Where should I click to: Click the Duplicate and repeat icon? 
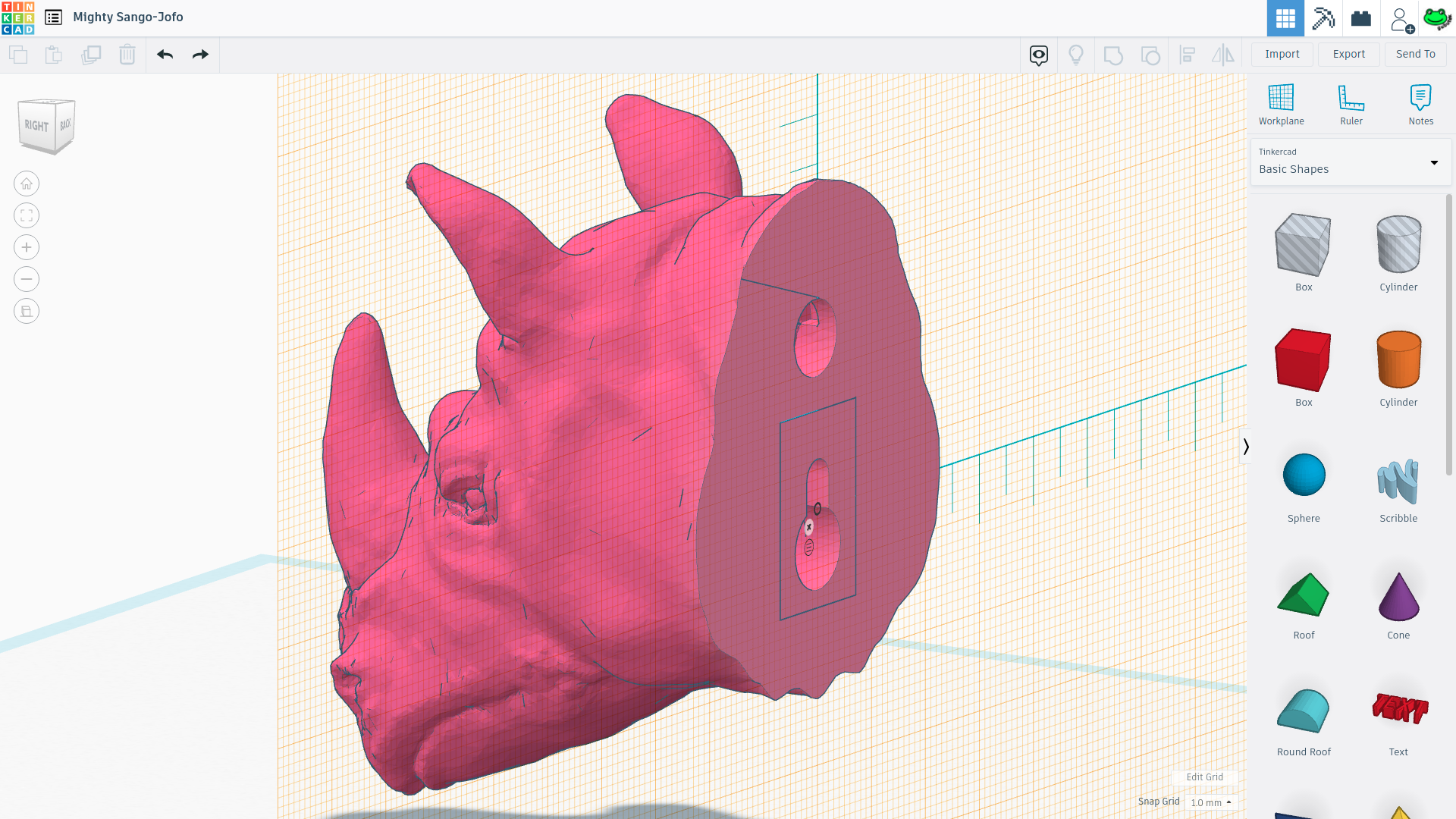(x=91, y=55)
